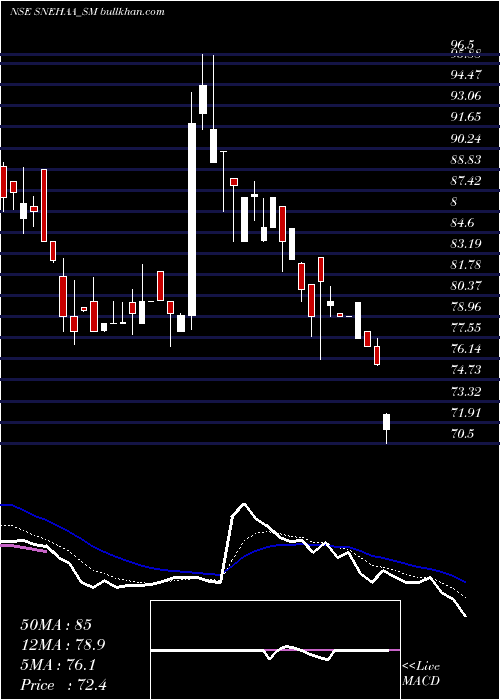Select the 93.06 price axis label
The image size is (500, 700).
tap(466, 96)
